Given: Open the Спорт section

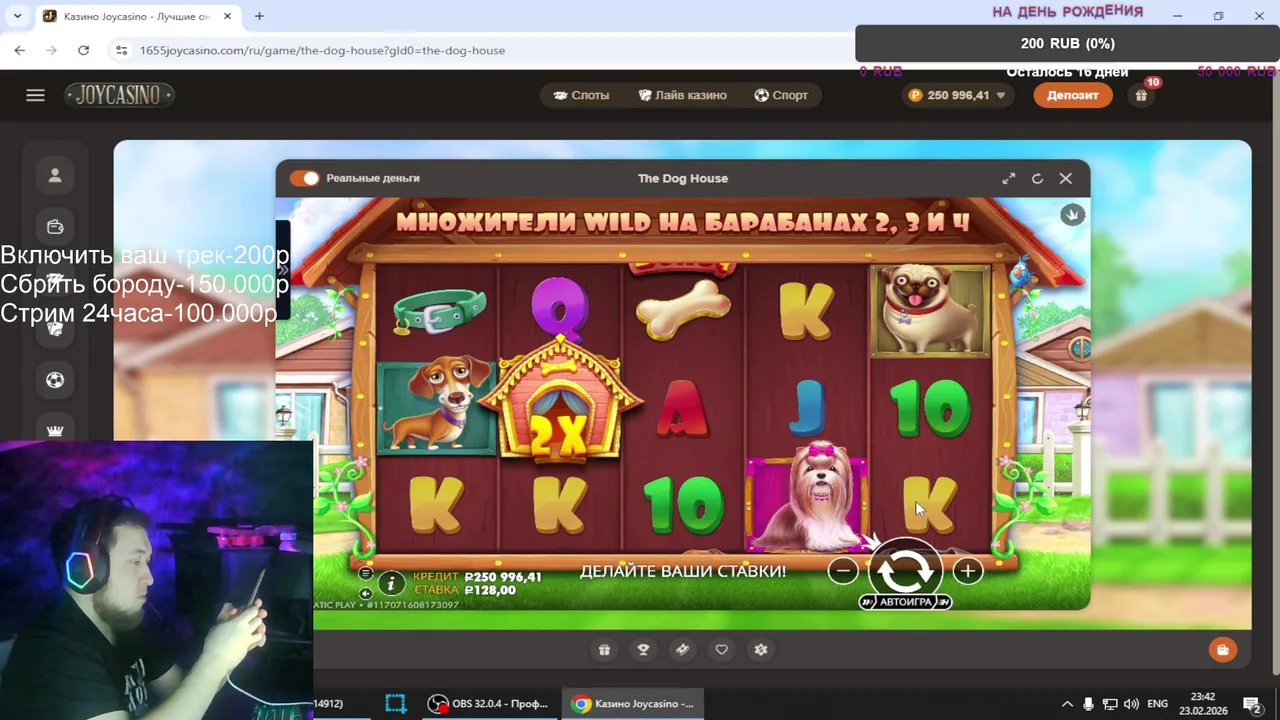Looking at the screenshot, I should click(x=781, y=95).
